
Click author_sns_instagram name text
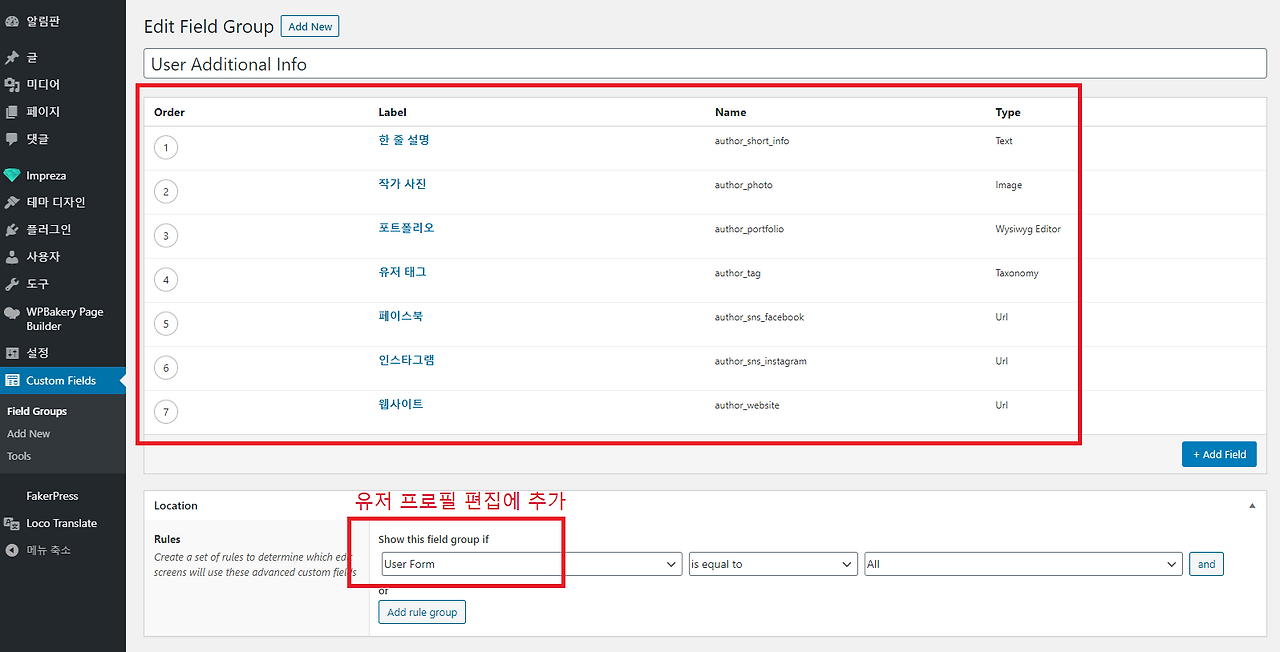tap(761, 361)
